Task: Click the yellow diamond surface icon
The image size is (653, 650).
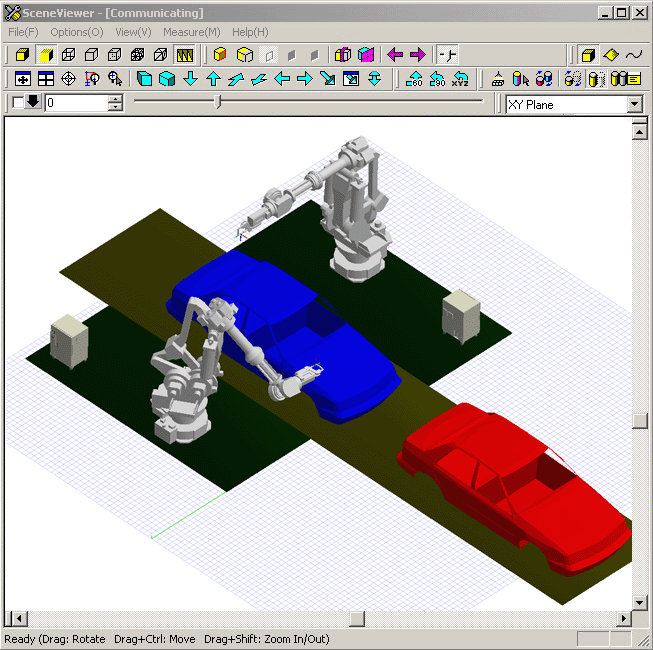Action: 611,55
